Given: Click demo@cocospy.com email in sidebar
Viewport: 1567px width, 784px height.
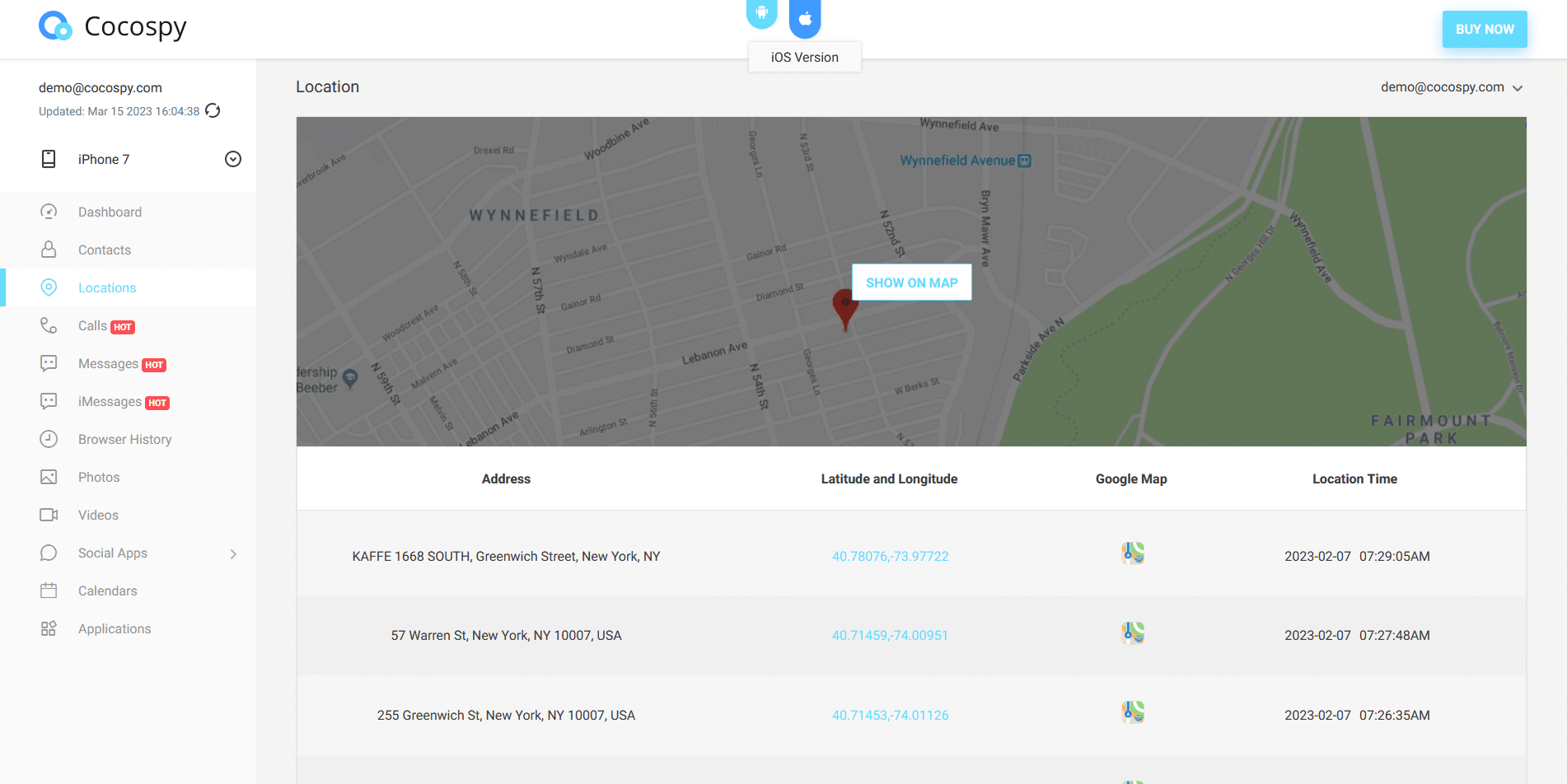Looking at the screenshot, I should 101,87.
